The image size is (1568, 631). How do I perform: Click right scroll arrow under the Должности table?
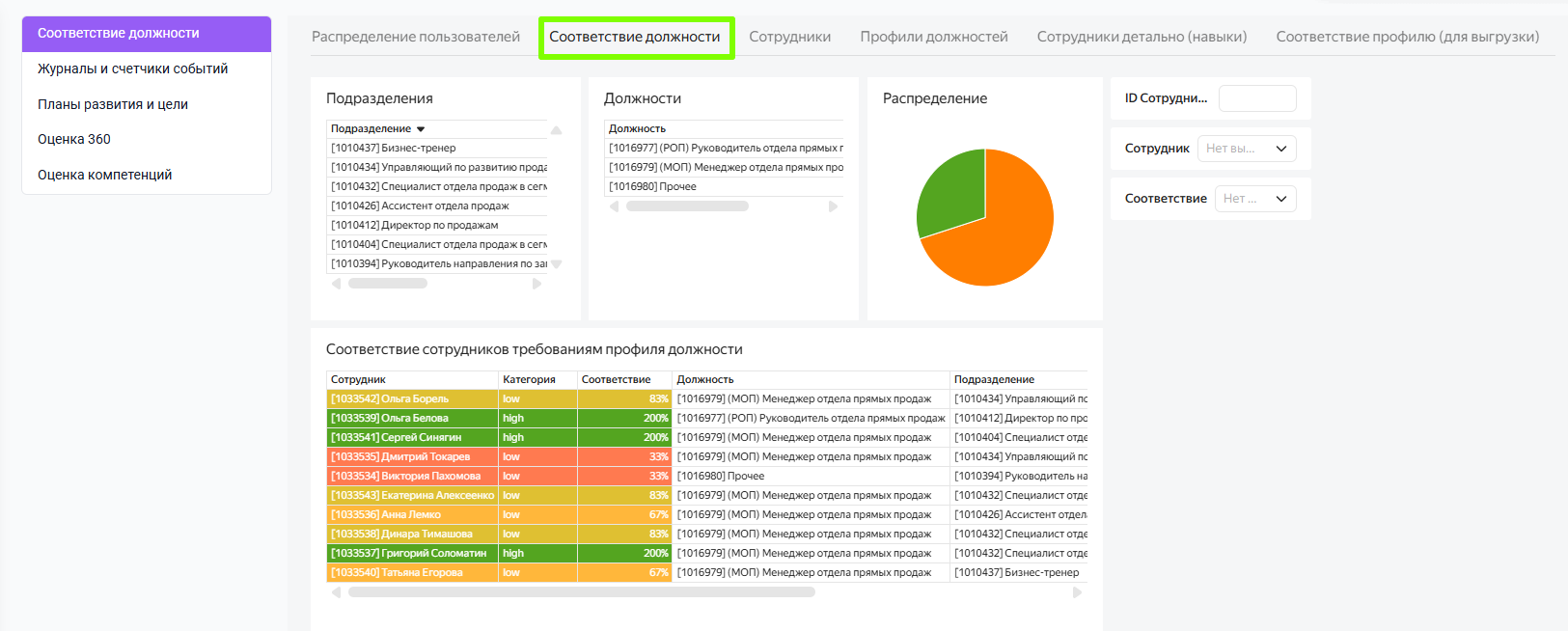tap(833, 206)
